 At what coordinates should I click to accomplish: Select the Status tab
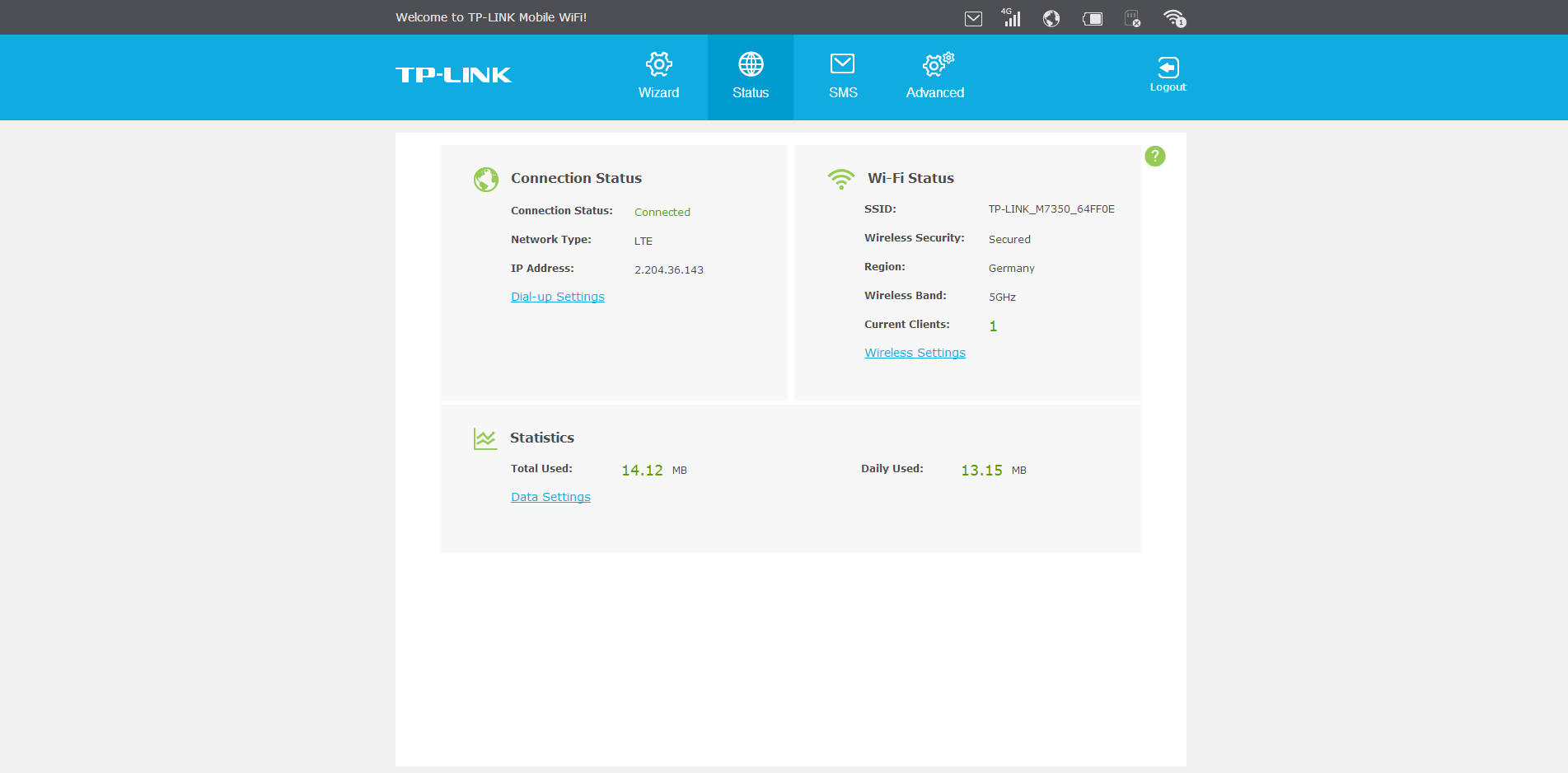(750, 77)
